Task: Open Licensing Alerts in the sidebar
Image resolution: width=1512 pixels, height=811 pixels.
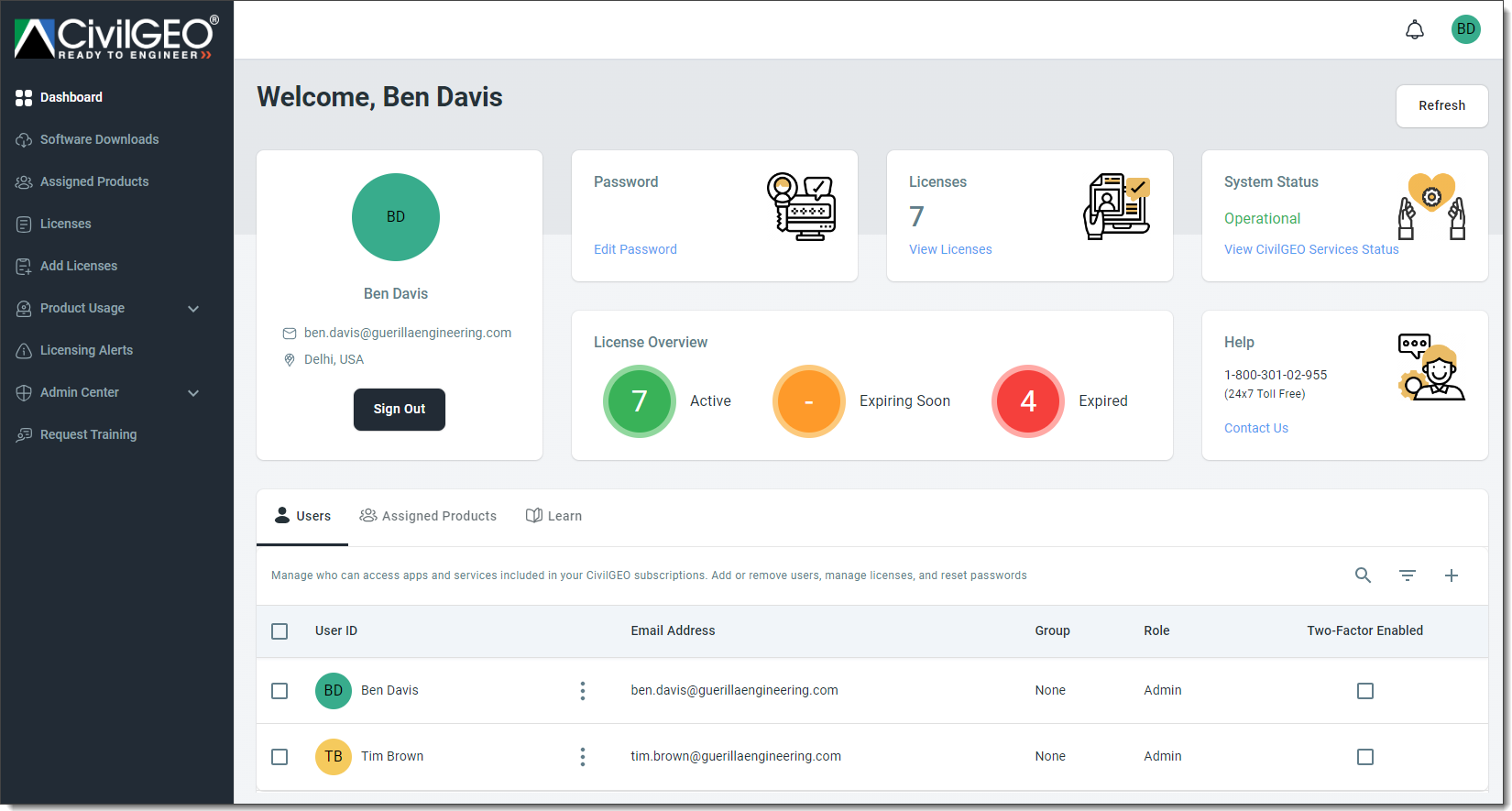Action: point(86,350)
